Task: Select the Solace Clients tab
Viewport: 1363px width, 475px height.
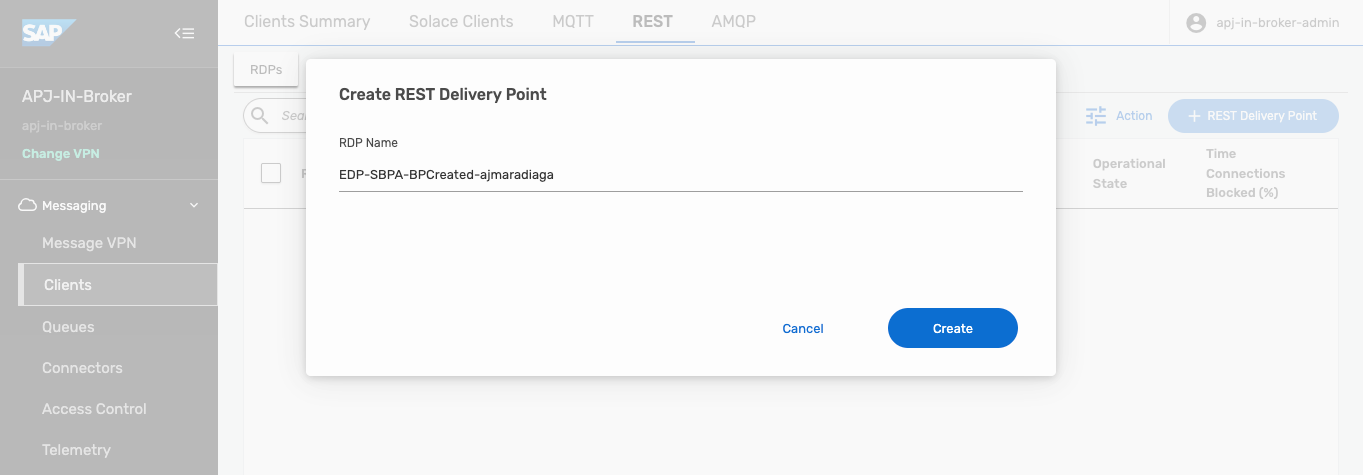Action: 461,21
